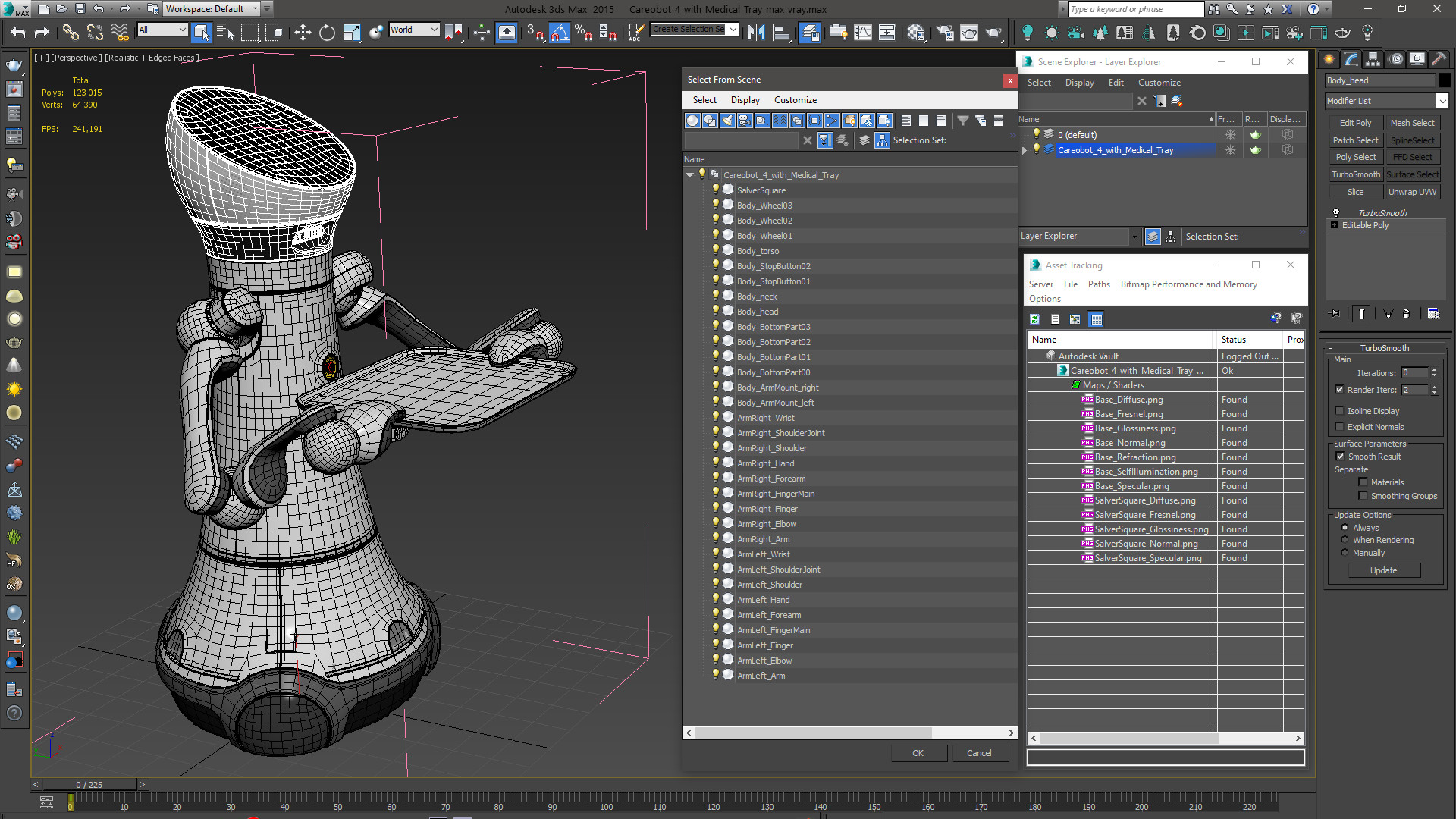
Task: Expand the Editable Poly modifier stack entry
Action: [1334, 225]
